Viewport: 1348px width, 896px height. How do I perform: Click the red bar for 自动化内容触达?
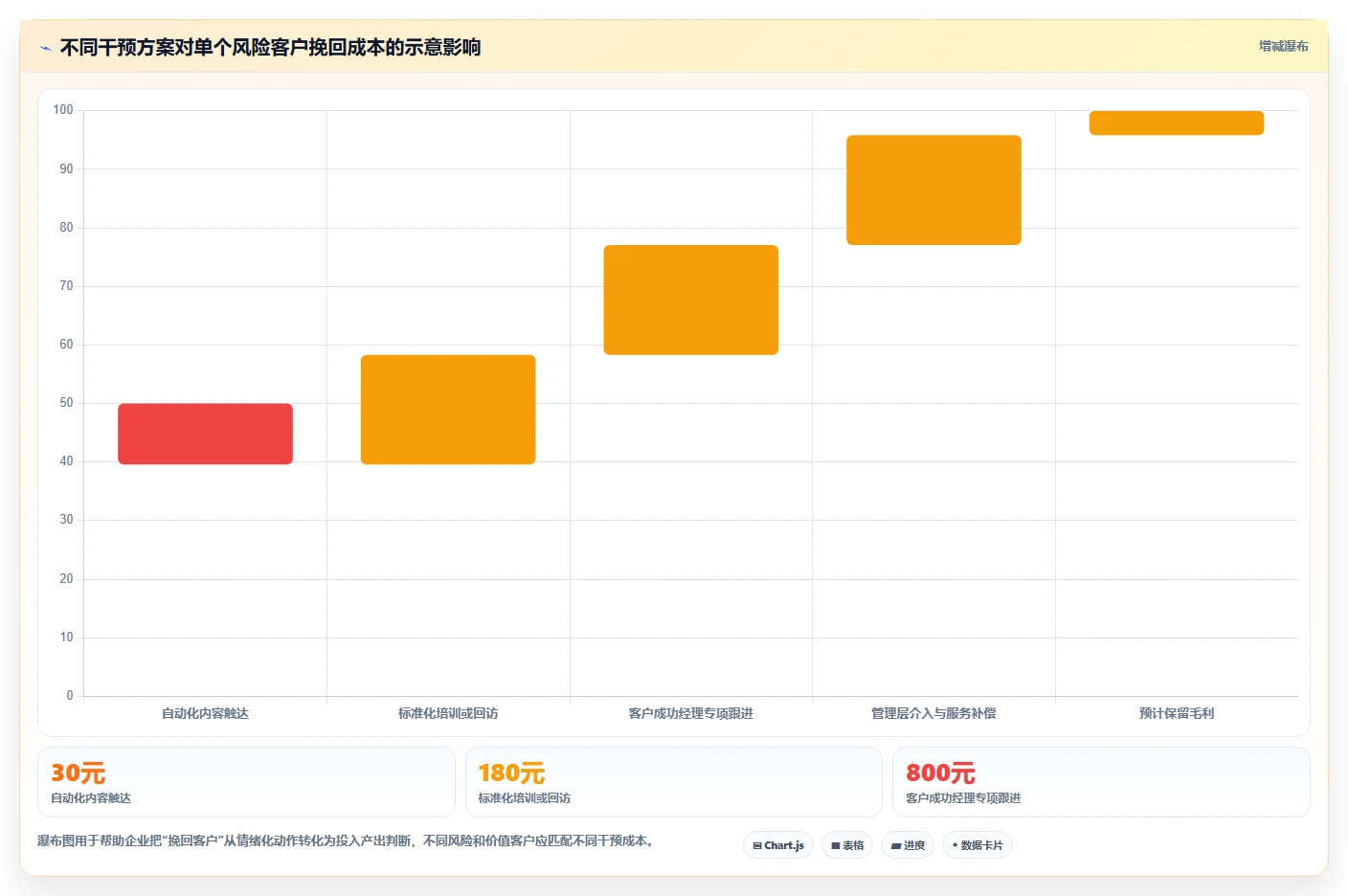(205, 434)
